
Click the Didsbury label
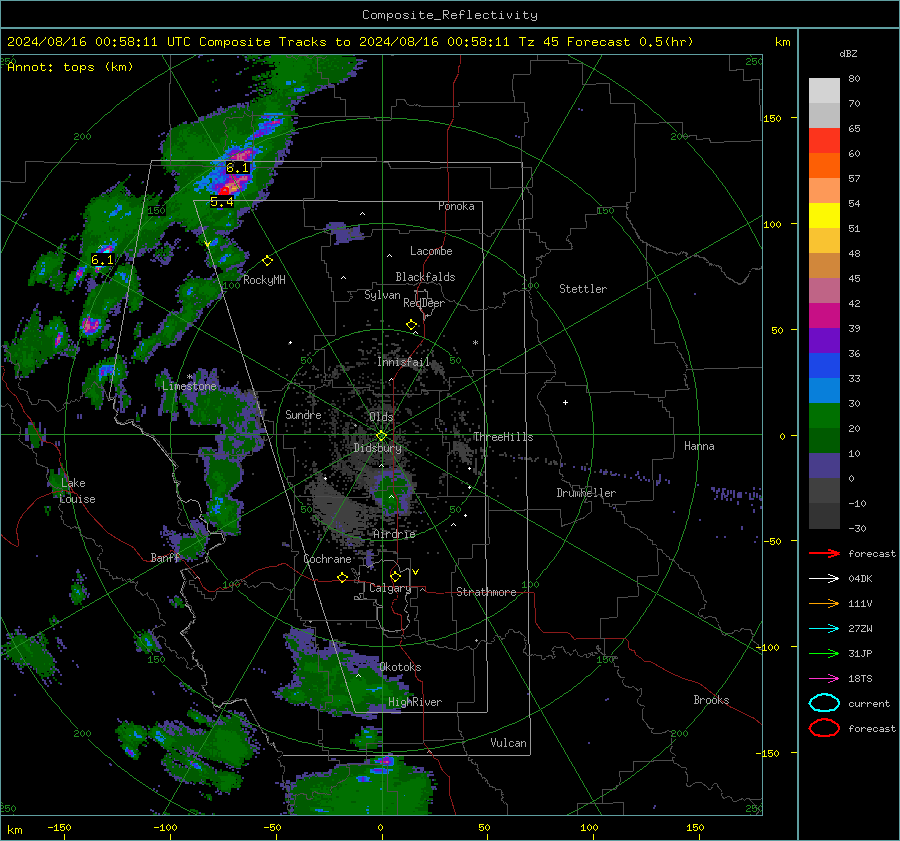[378, 448]
